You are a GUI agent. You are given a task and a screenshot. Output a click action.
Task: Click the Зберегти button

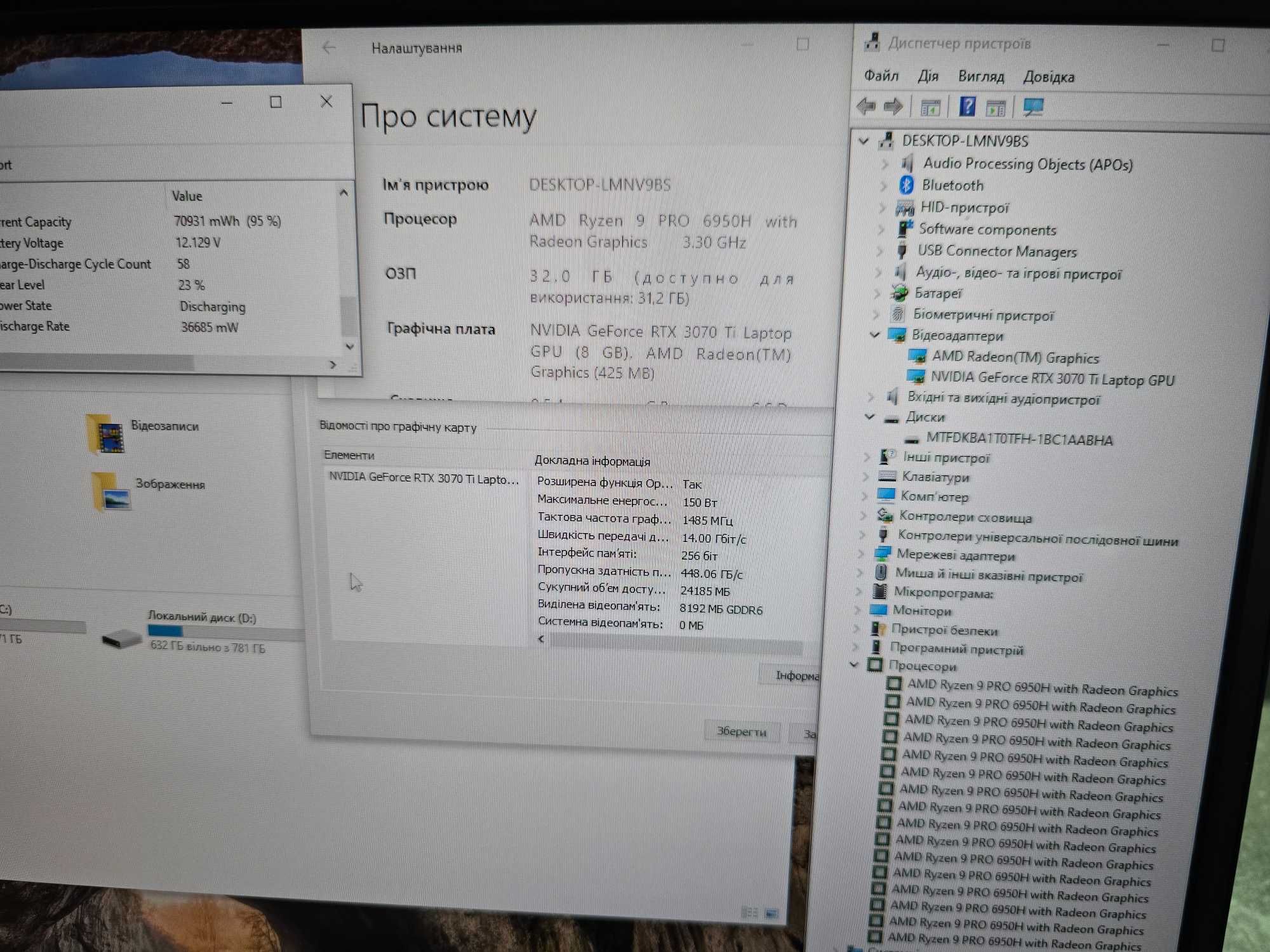click(741, 731)
